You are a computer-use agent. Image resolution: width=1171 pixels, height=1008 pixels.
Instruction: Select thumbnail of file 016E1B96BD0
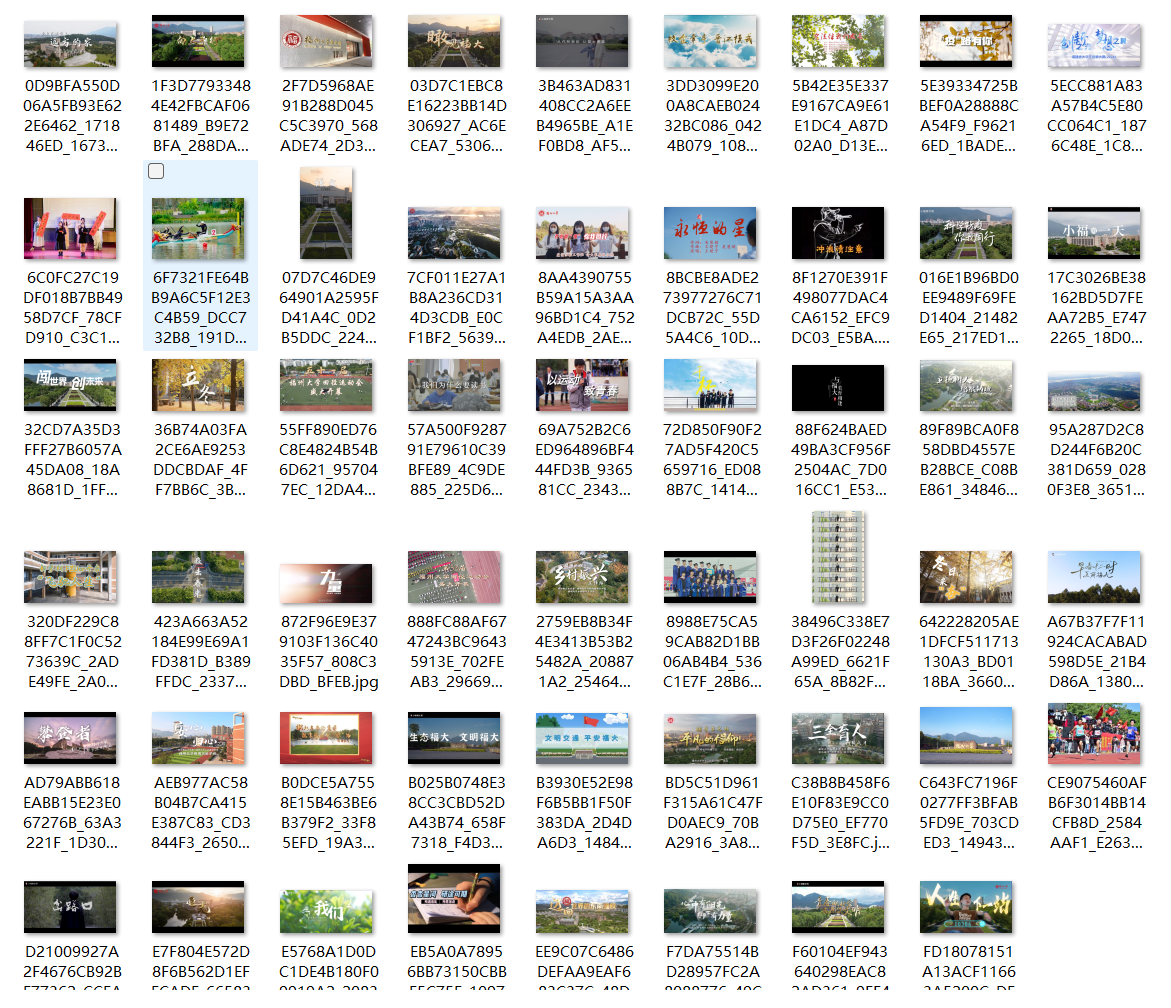coord(966,233)
